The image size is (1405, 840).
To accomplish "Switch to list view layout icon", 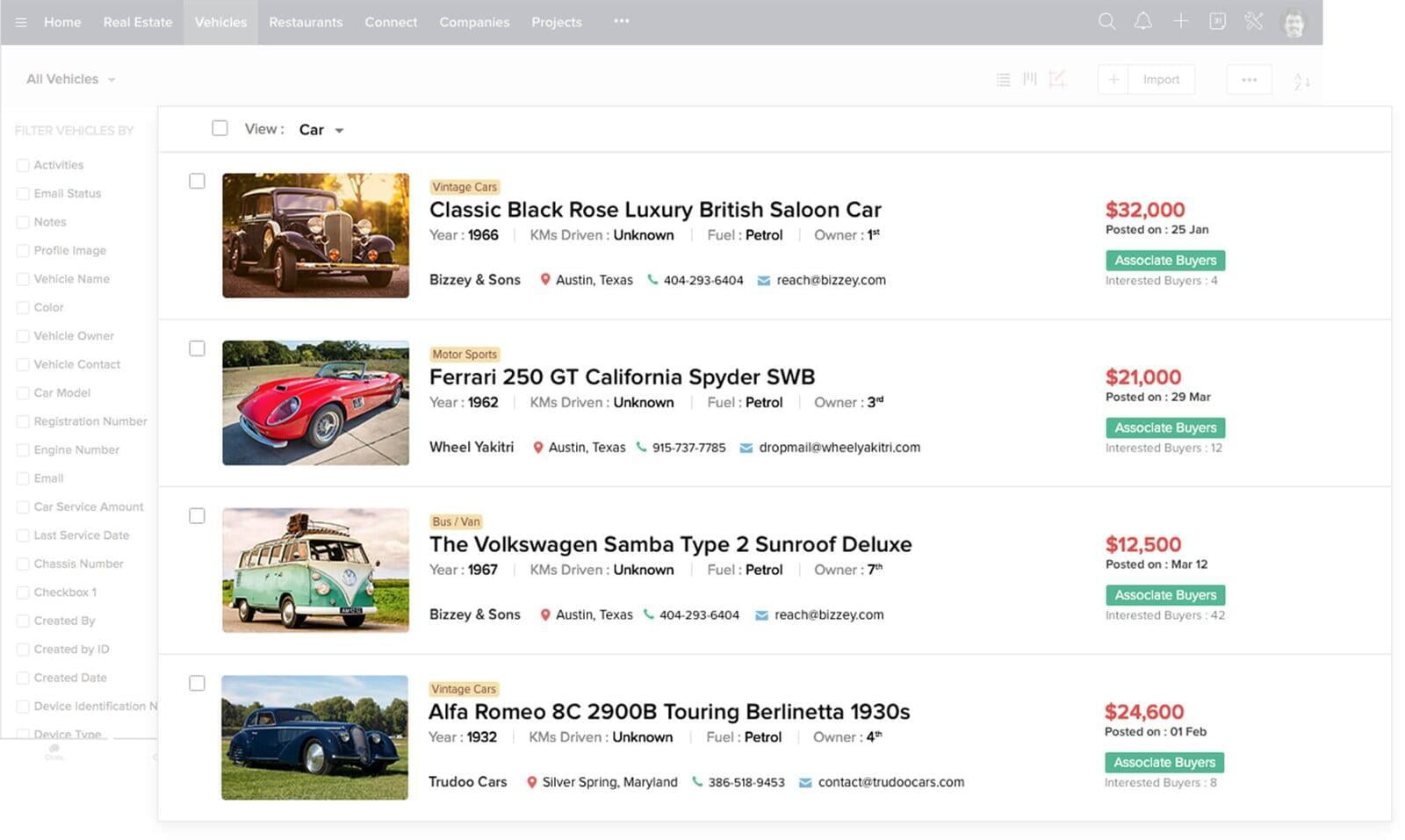I will [1003, 80].
